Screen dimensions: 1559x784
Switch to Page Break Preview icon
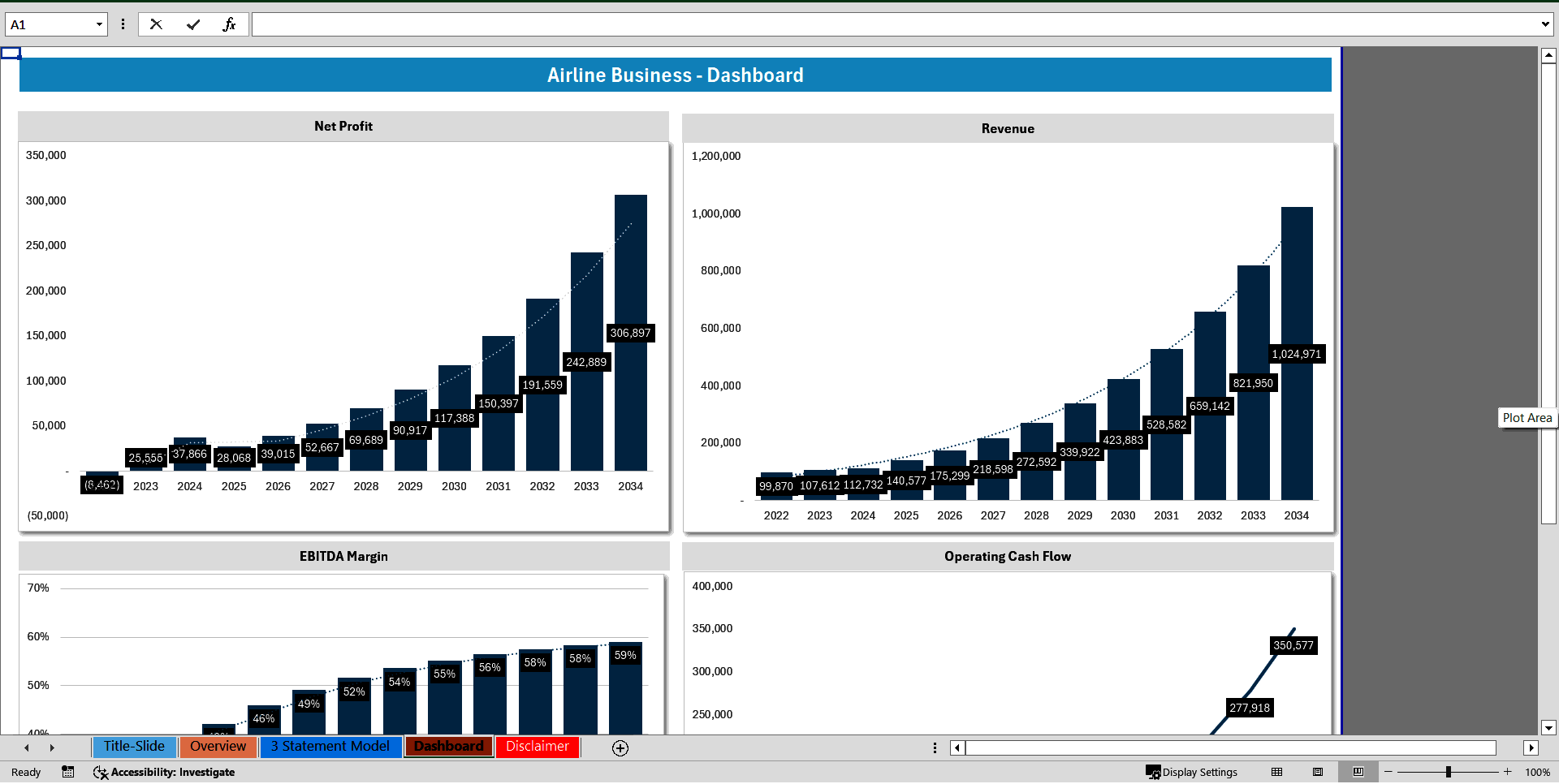click(1358, 772)
